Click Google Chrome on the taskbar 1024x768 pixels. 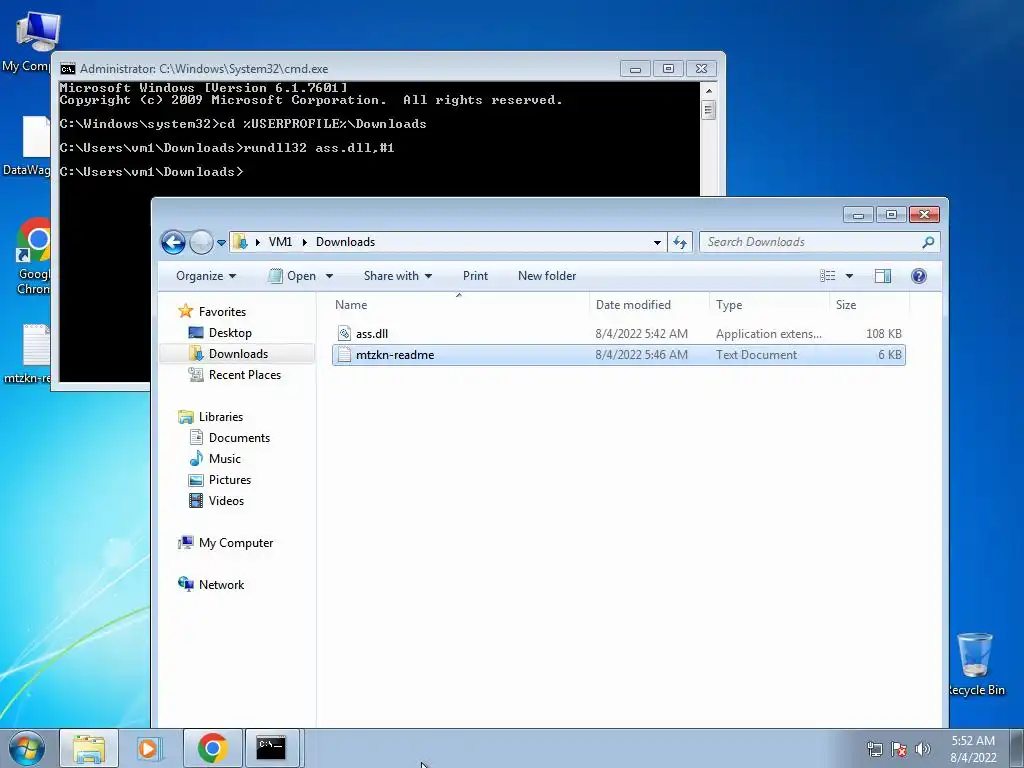click(213, 748)
